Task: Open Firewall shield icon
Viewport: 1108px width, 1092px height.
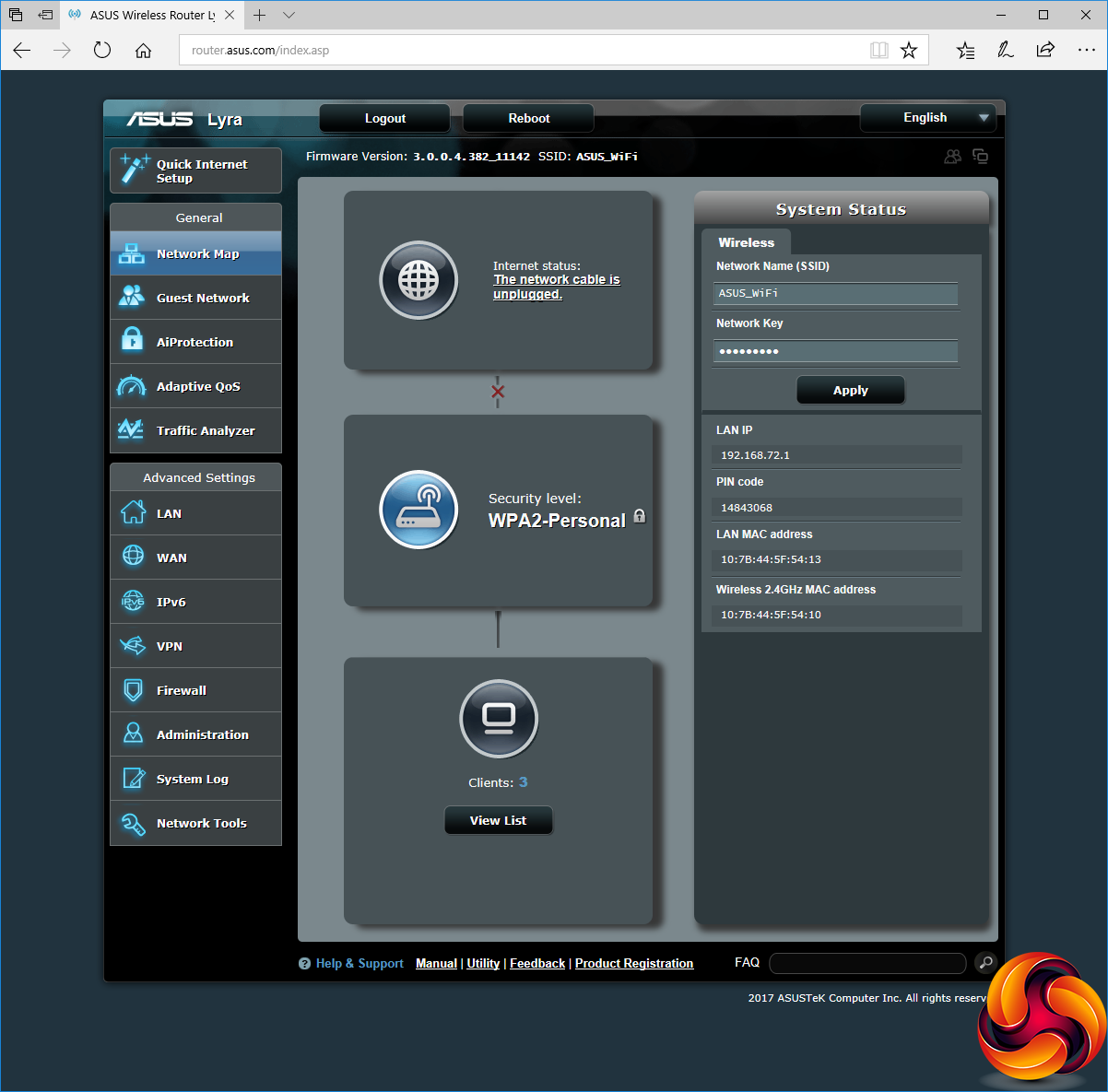Action: 133,690
